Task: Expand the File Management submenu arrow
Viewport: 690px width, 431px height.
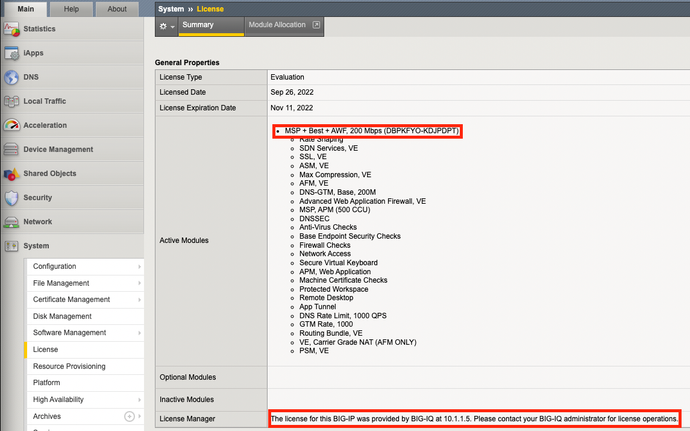Action: click(139, 283)
